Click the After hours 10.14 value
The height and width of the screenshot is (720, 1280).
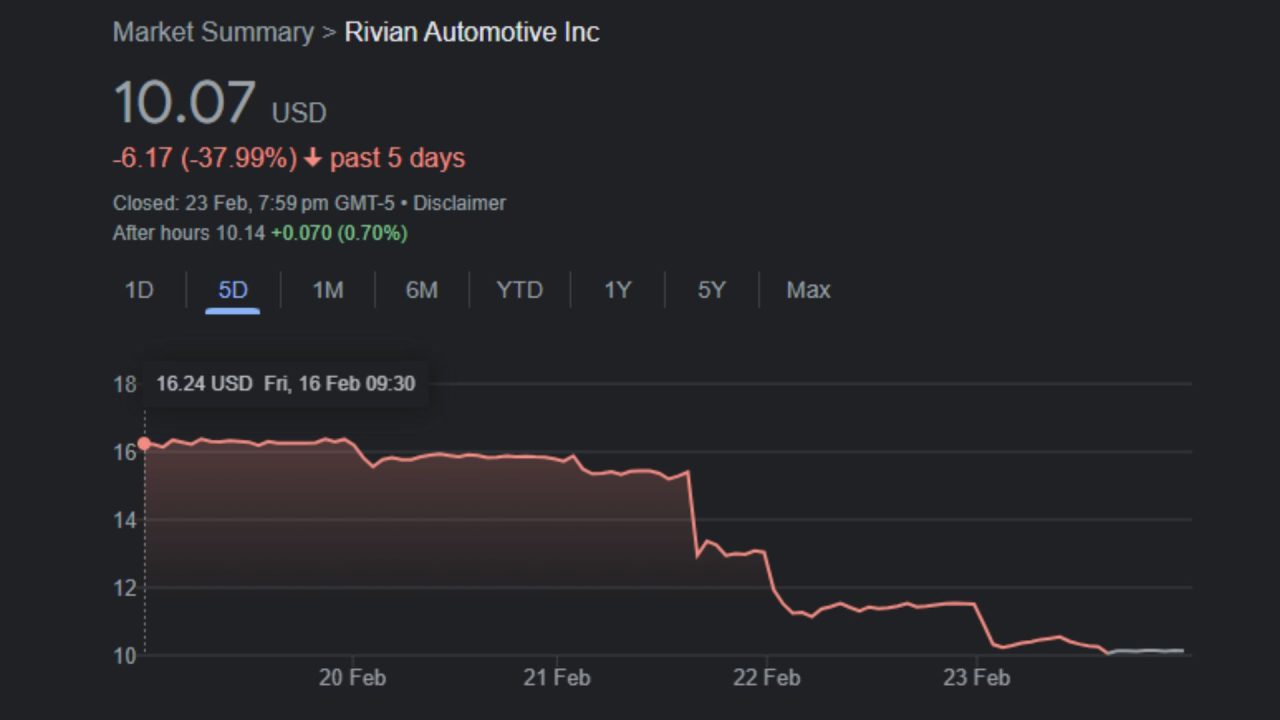tap(189, 233)
